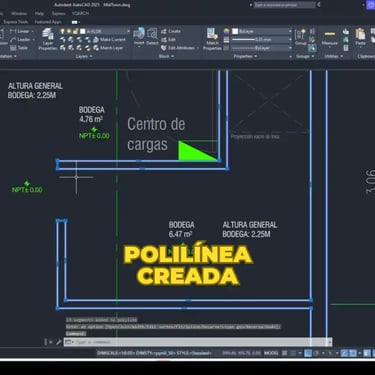Open the Help menu
375x375 pixels.
[x=39, y=14]
